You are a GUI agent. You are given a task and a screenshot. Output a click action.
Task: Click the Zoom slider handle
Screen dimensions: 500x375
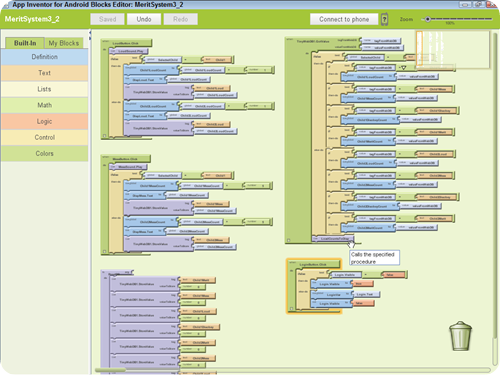pos(427,19)
